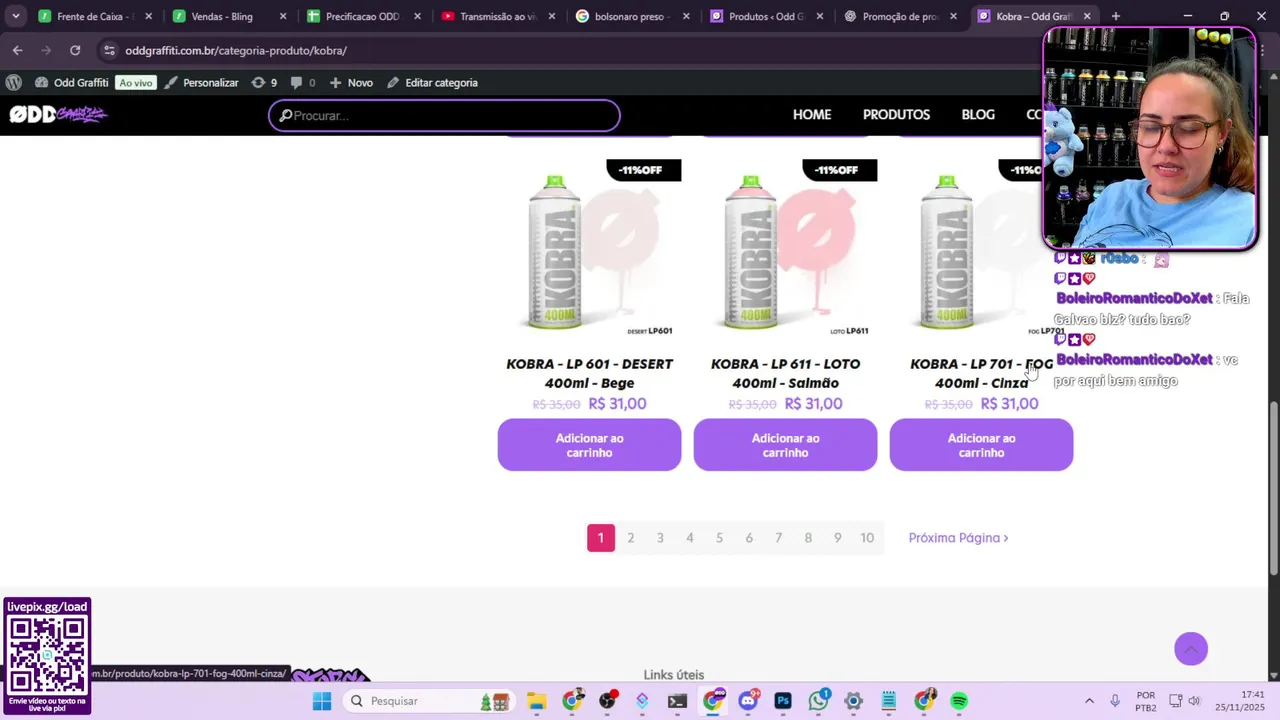
Task: Go to pagination page 9
Action: tap(837, 538)
